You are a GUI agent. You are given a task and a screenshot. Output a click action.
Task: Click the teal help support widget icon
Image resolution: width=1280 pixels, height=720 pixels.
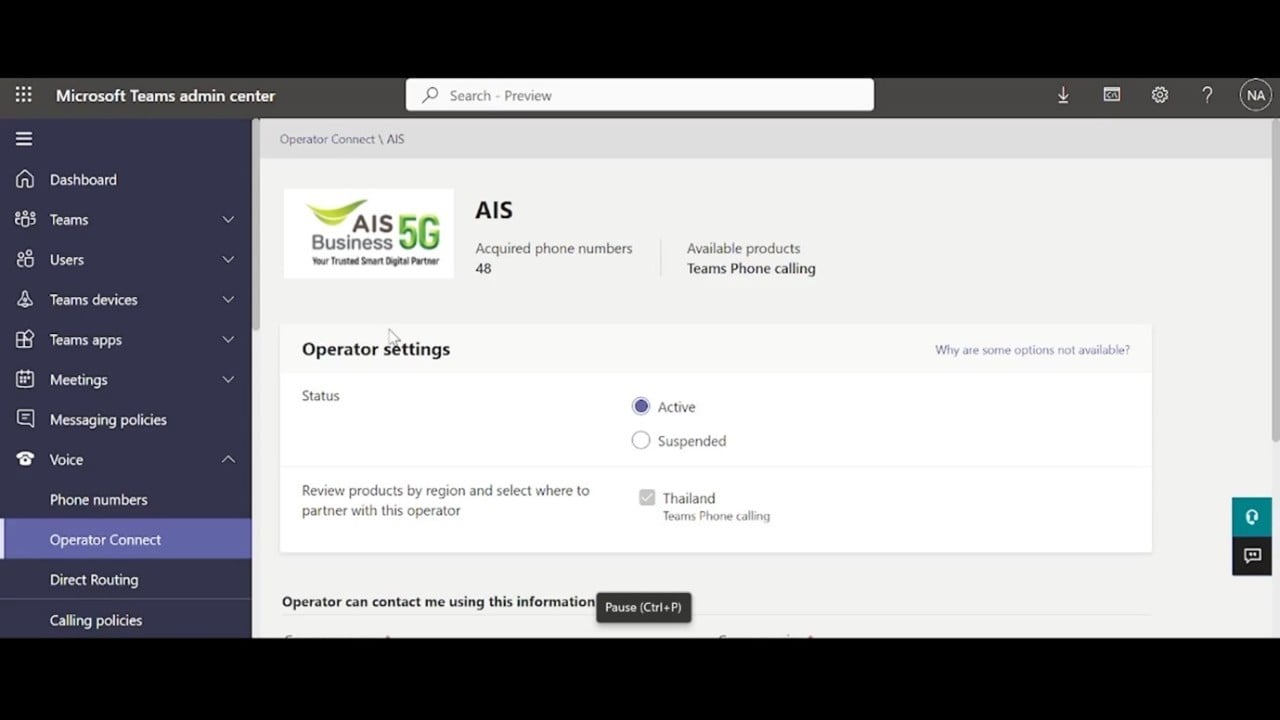coord(1251,517)
